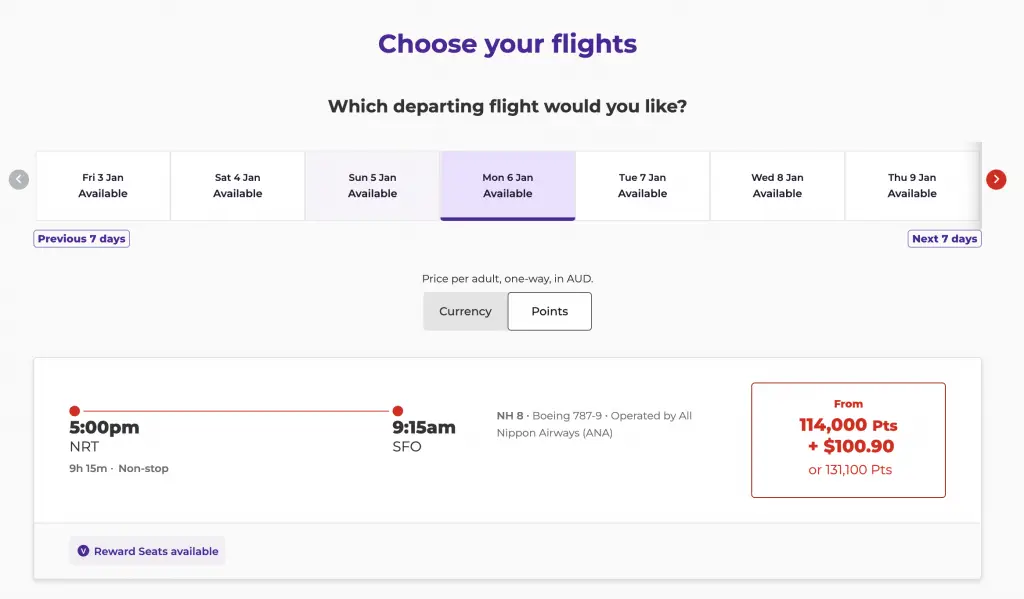The width and height of the screenshot is (1024, 599).
Task: Select the Wed 8 Jan date tab
Action: click(777, 186)
